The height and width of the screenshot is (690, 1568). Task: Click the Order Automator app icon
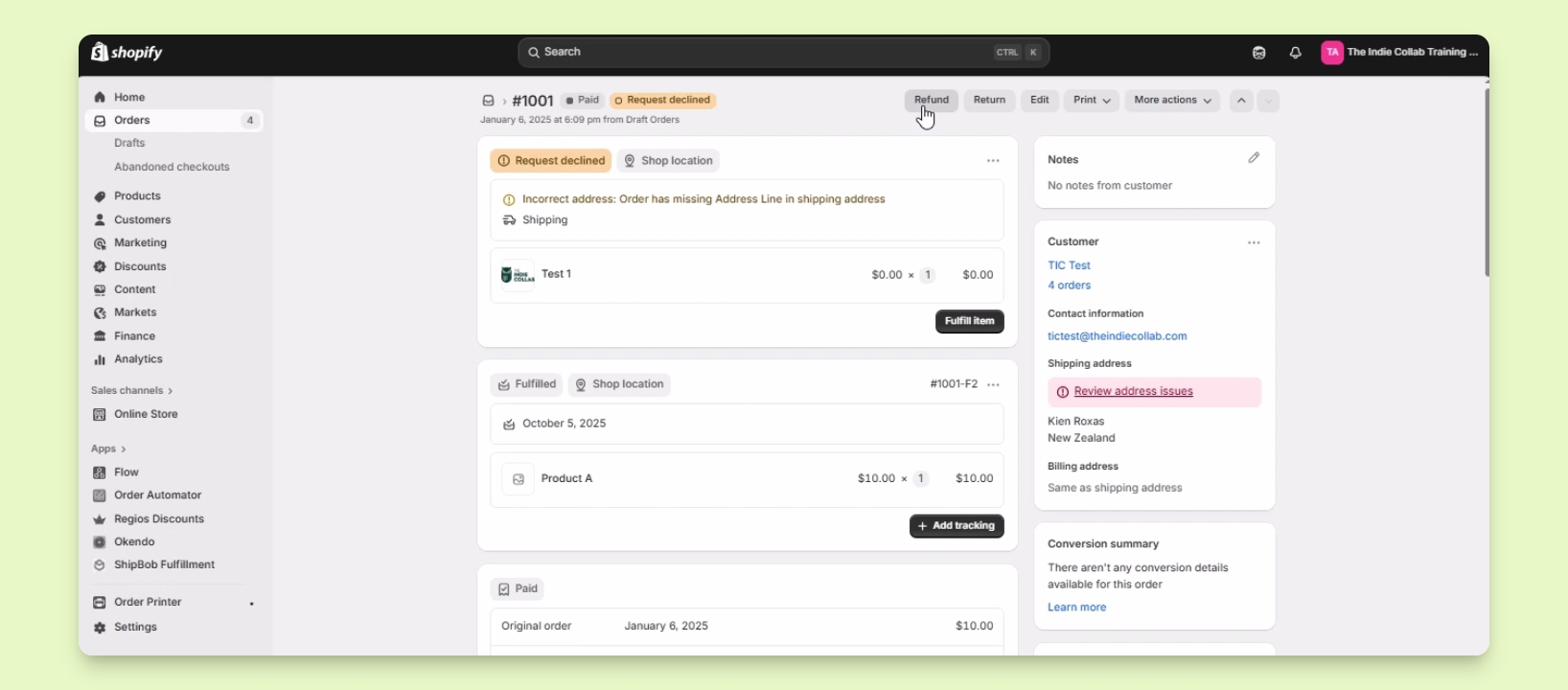pos(100,495)
